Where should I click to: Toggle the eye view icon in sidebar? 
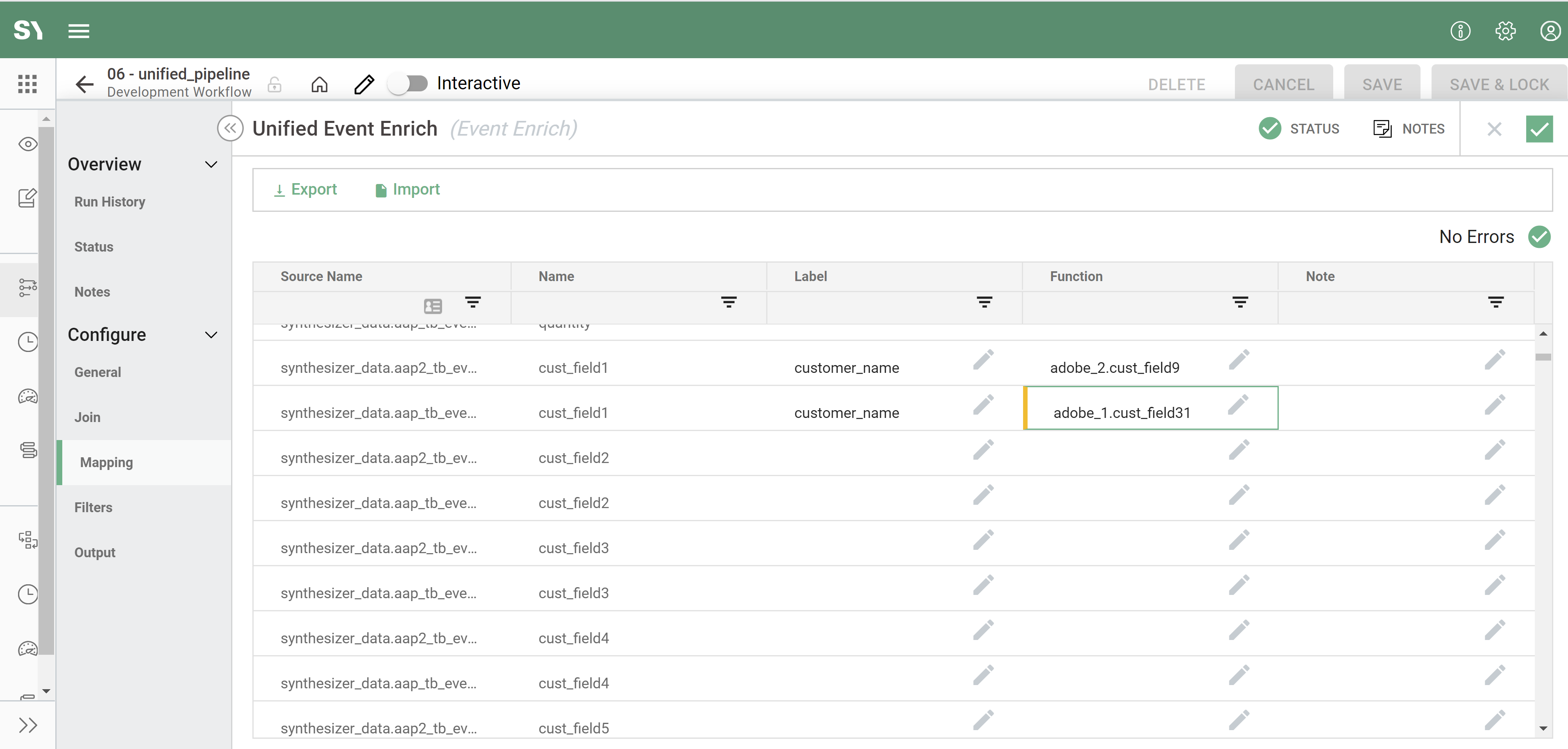(x=27, y=144)
